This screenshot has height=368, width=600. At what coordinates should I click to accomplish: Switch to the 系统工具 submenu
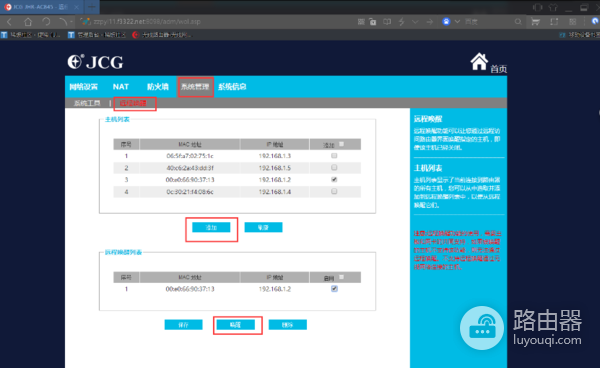(87, 103)
